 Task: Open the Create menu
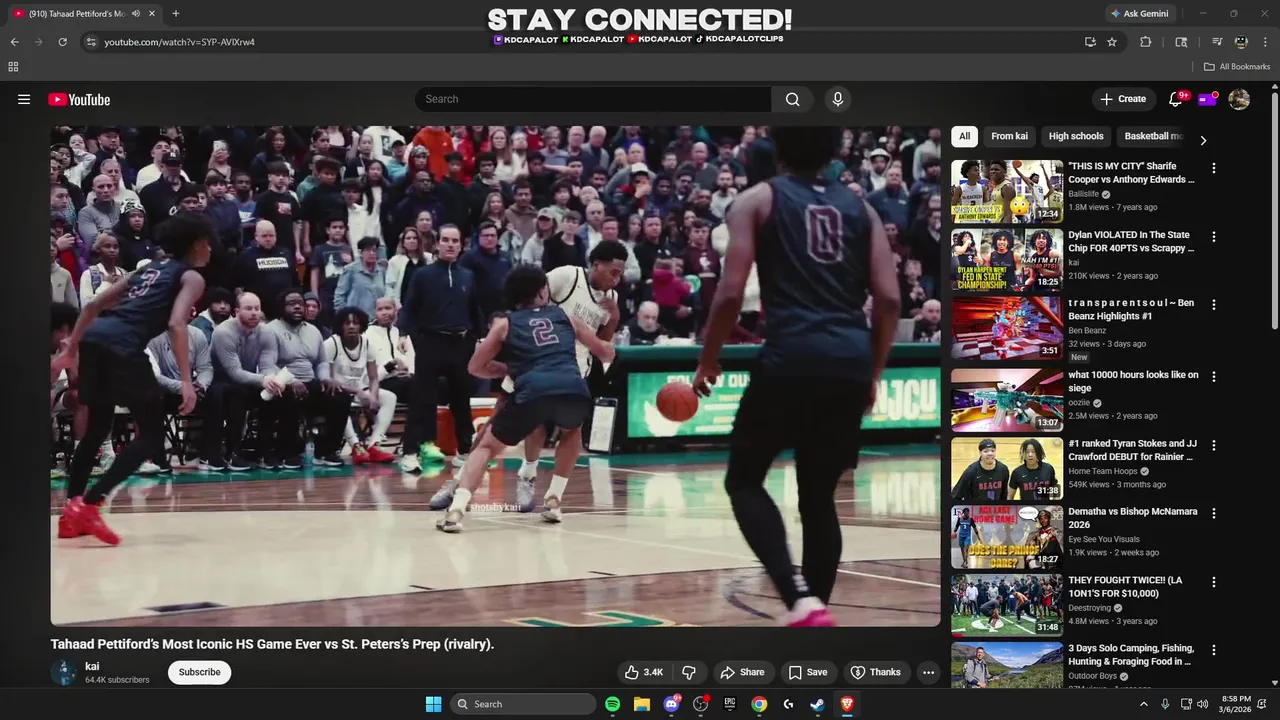coord(1123,99)
